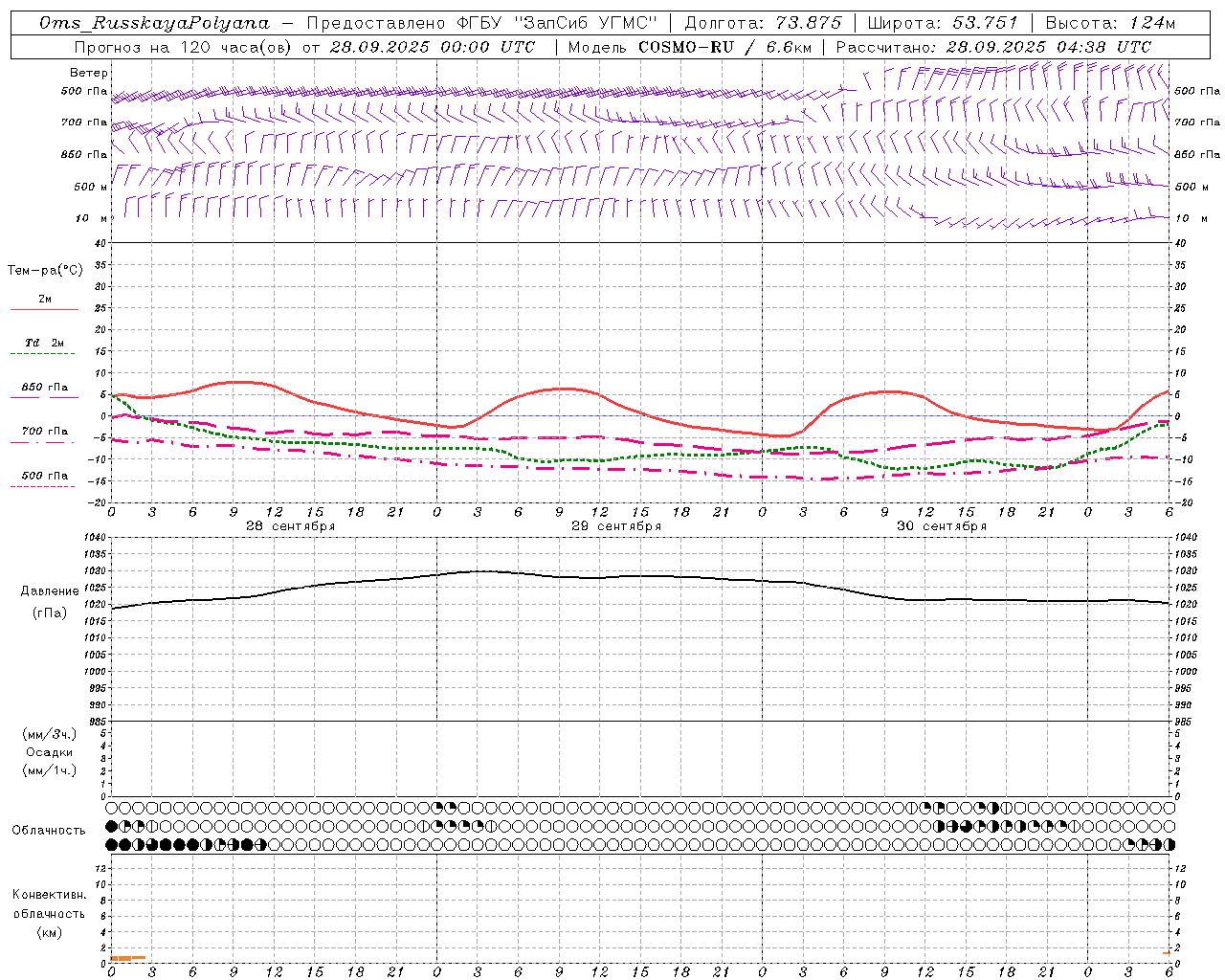The height and width of the screenshot is (980, 1225).
Task: Click the 29 сентября date label
Action: [x=616, y=526]
